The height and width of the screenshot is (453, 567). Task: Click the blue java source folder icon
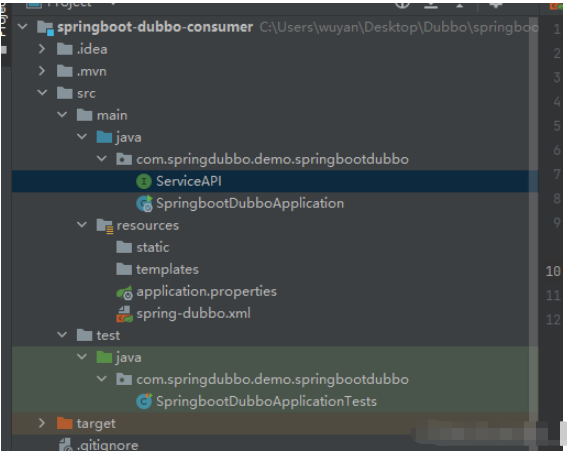pyautogui.click(x=105, y=137)
